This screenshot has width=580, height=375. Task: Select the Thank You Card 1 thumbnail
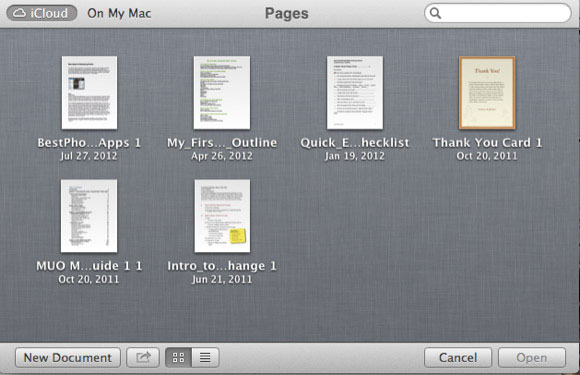click(x=487, y=92)
